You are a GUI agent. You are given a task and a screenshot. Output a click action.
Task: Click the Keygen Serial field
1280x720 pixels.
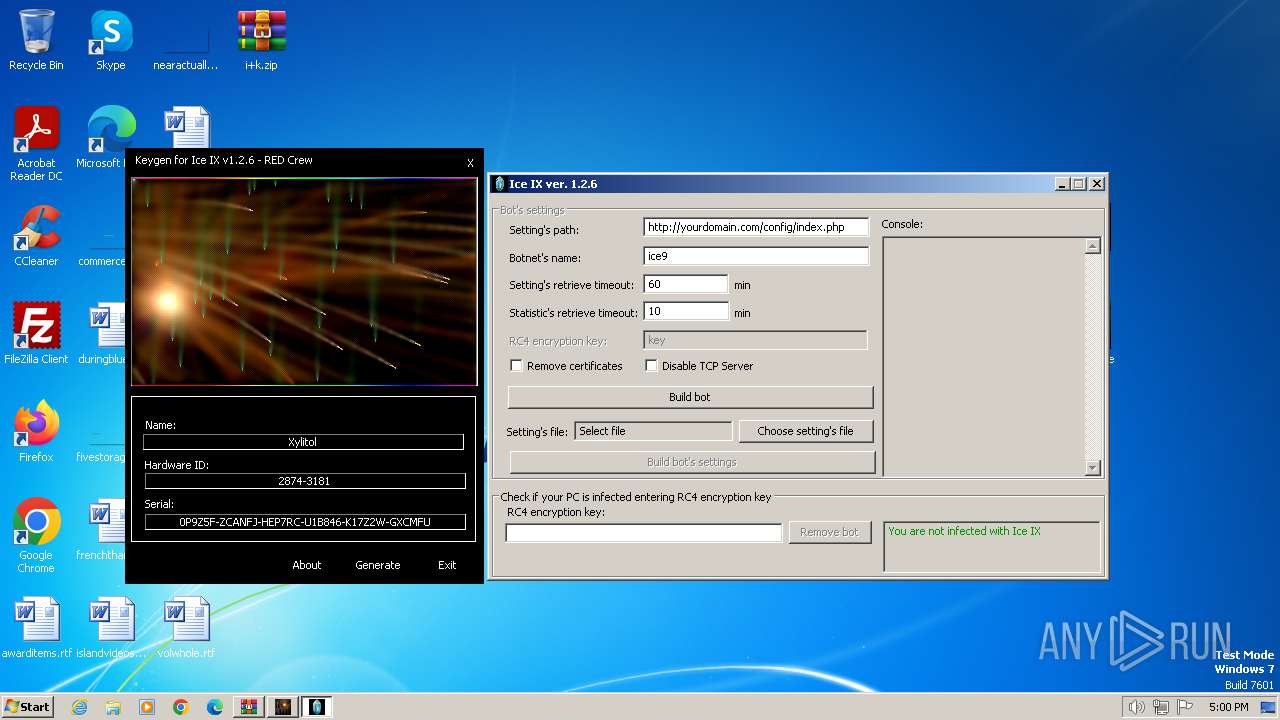point(304,522)
